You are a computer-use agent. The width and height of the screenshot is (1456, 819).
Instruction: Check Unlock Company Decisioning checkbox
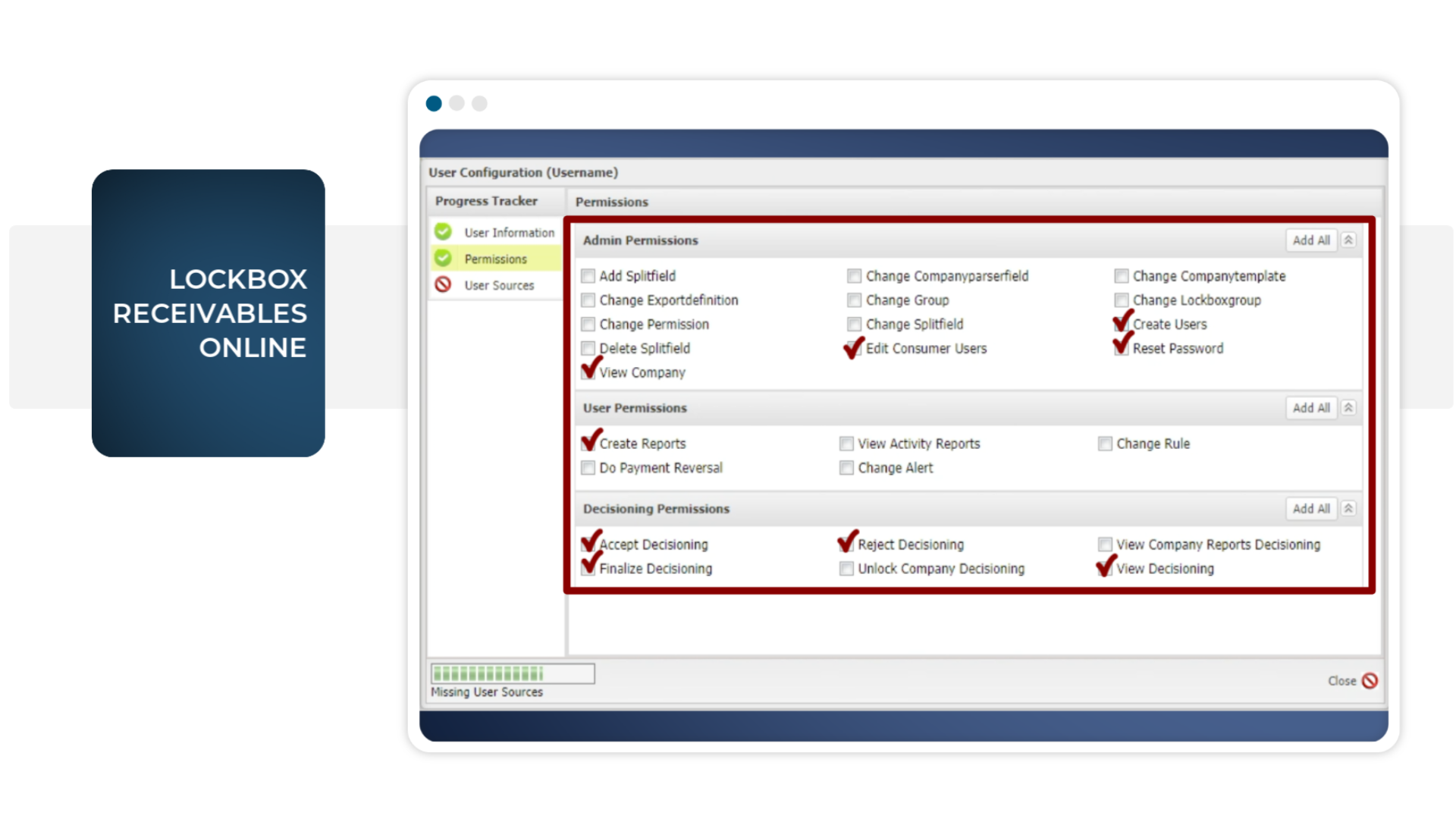[x=846, y=568]
